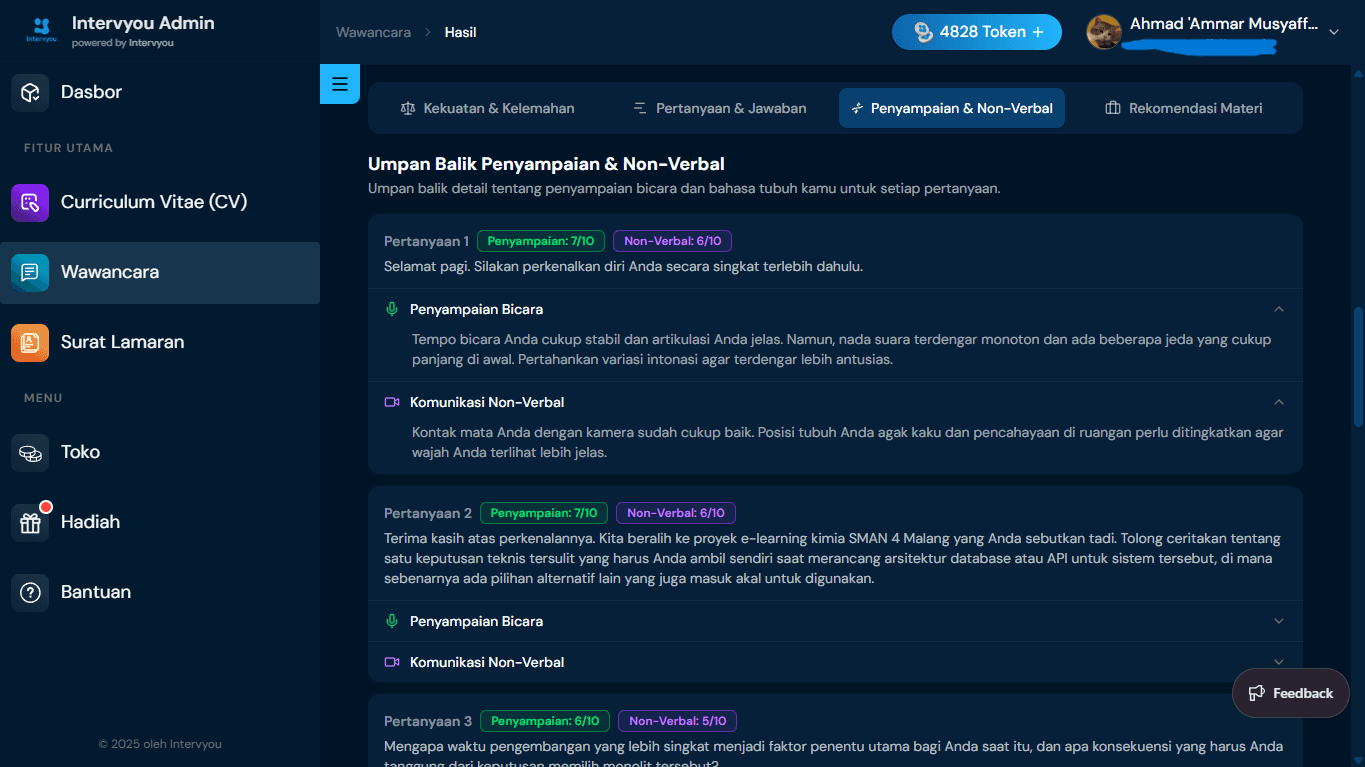Click the Ahmad 'Ammar Musyaff... username text

coord(1224,24)
